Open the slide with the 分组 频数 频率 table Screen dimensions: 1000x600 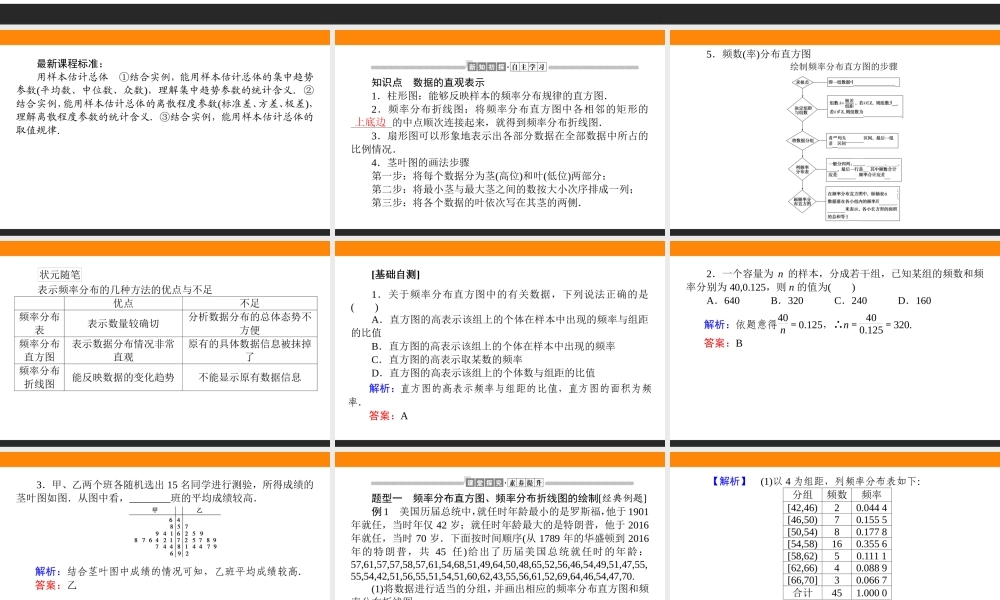pos(835,525)
